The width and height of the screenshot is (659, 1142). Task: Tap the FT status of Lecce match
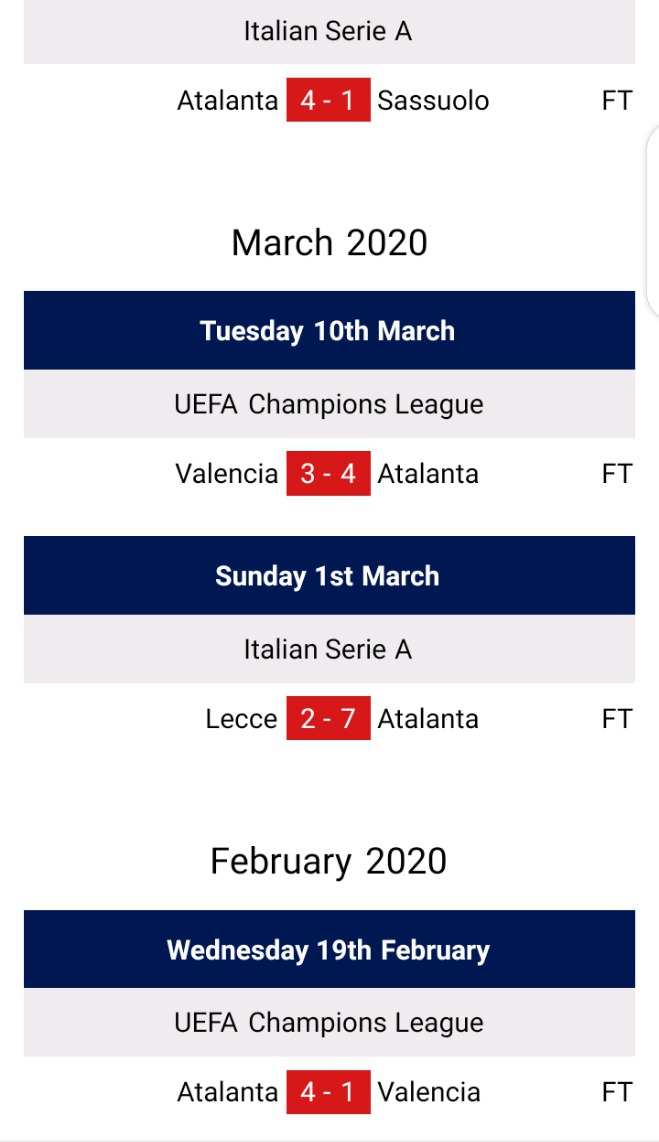(617, 719)
